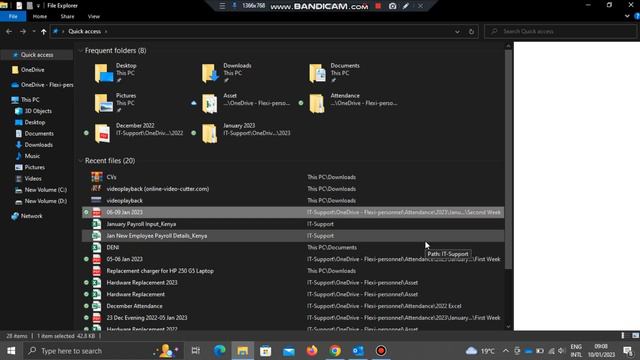Viewport: 640px width, 360px height.
Task: Open Microsoft Store from the taskbar
Action: tap(266, 351)
